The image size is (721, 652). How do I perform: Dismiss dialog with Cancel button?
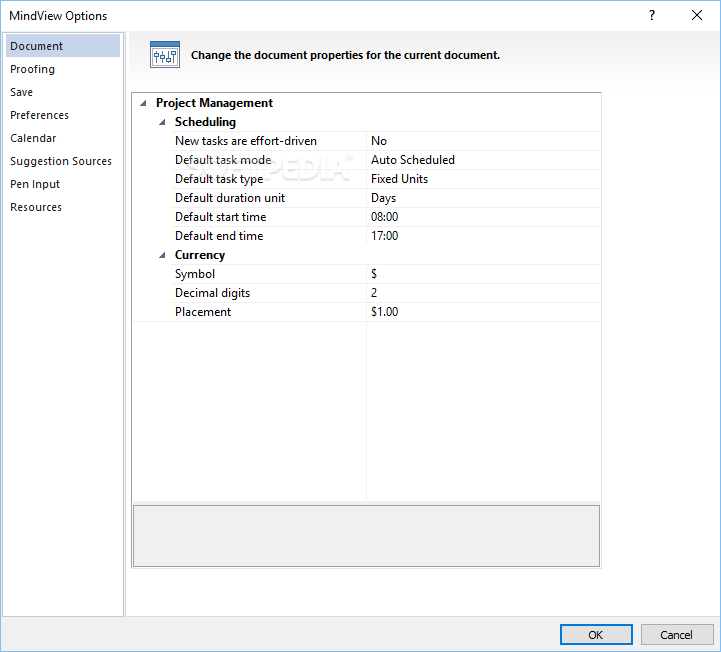click(676, 635)
